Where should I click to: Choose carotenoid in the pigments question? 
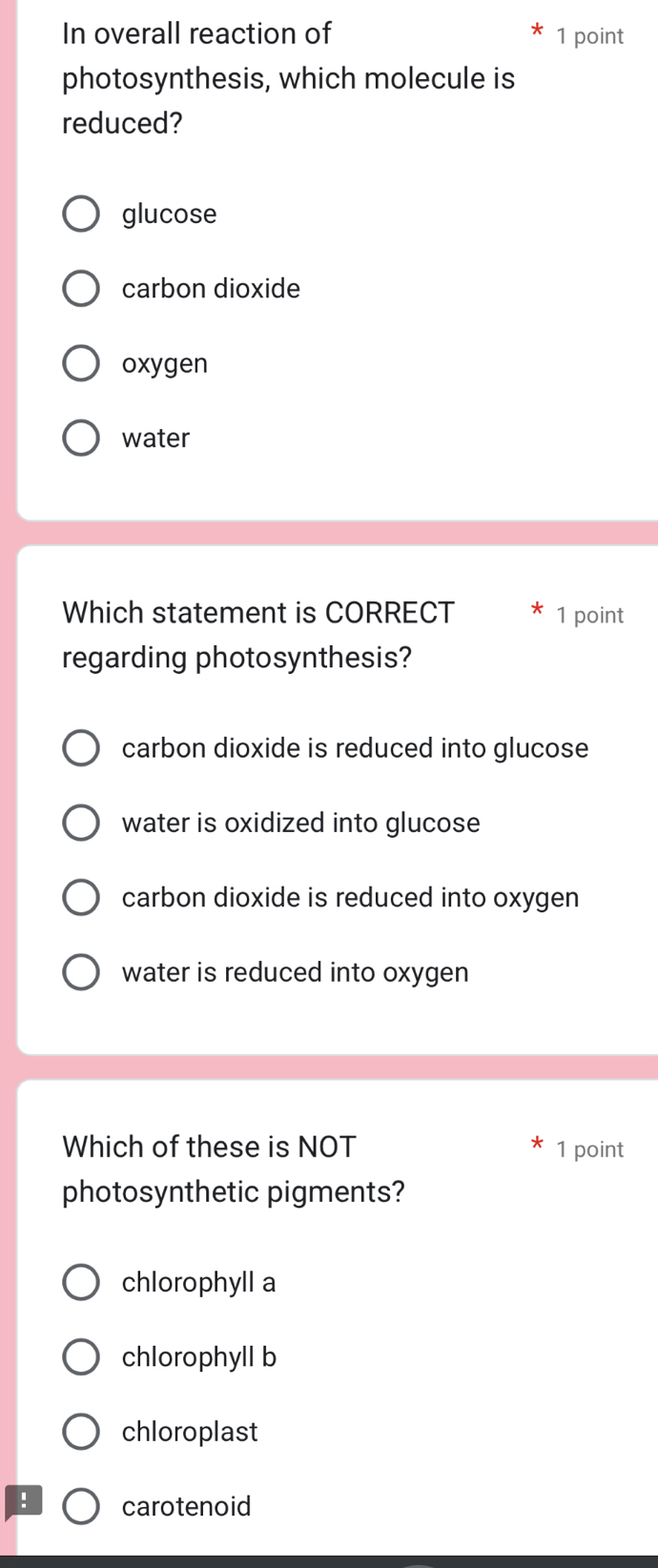(81, 1506)
